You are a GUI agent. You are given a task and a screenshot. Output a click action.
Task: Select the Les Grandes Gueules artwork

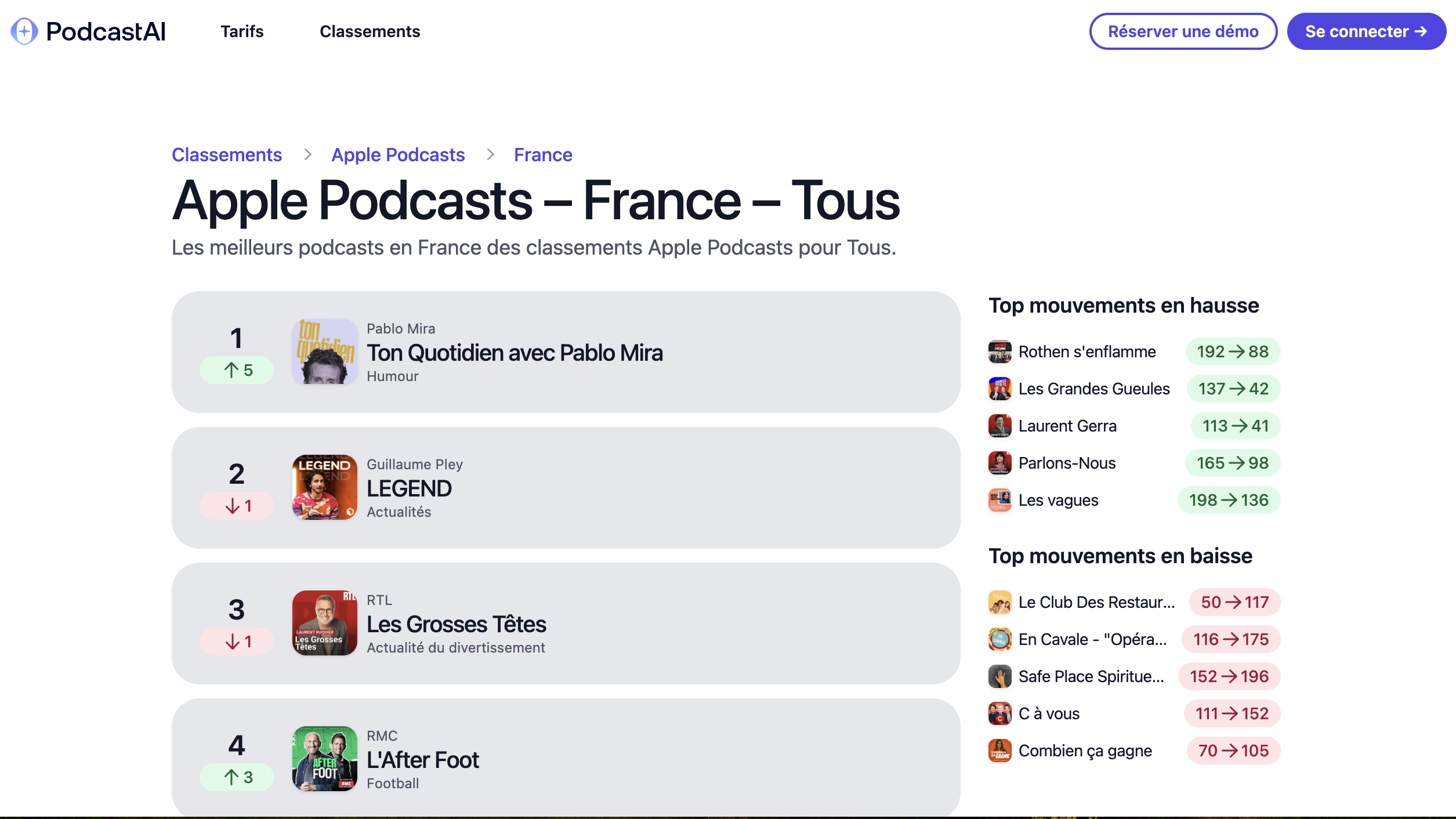[x=999, y=389]
